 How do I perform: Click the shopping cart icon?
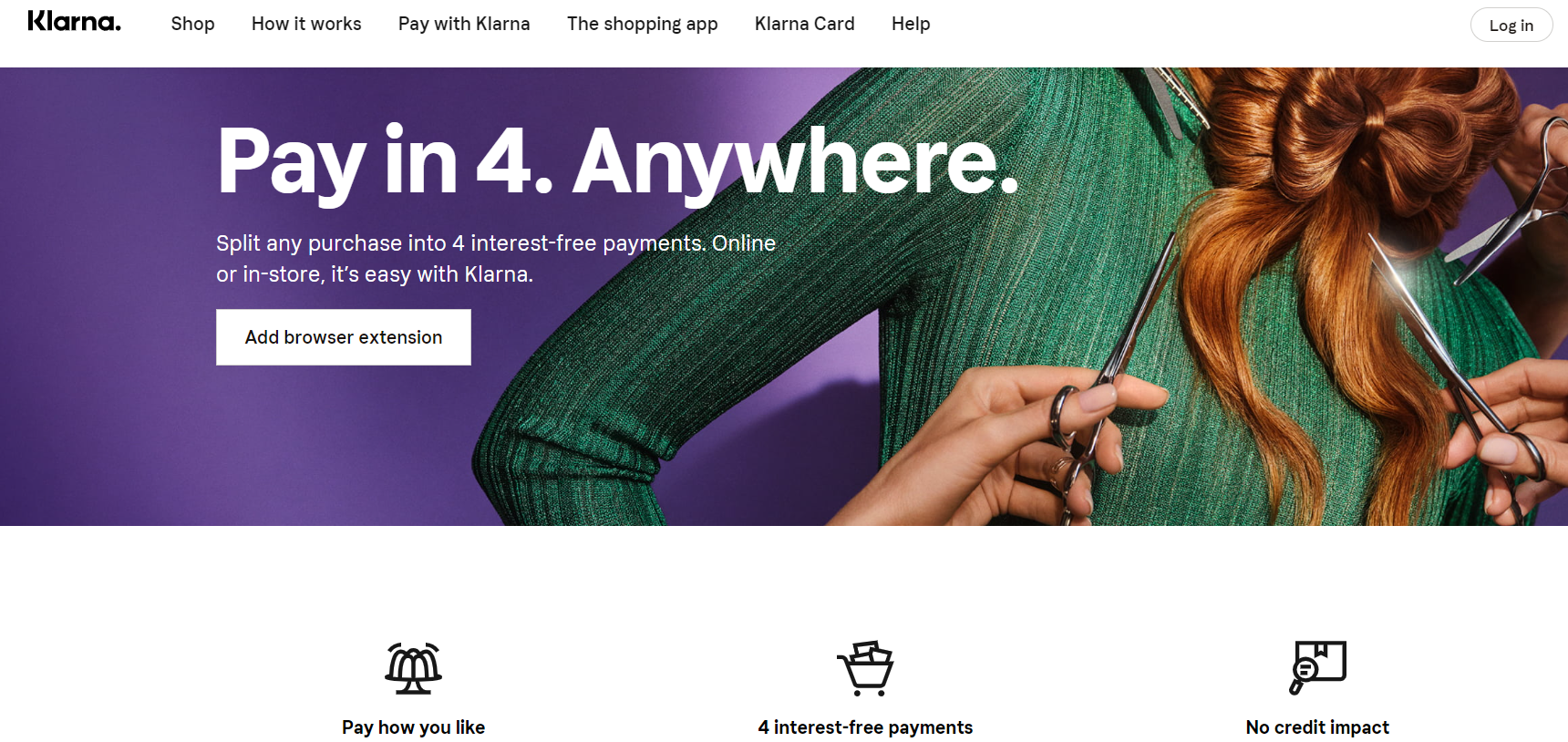pos(865,668)
